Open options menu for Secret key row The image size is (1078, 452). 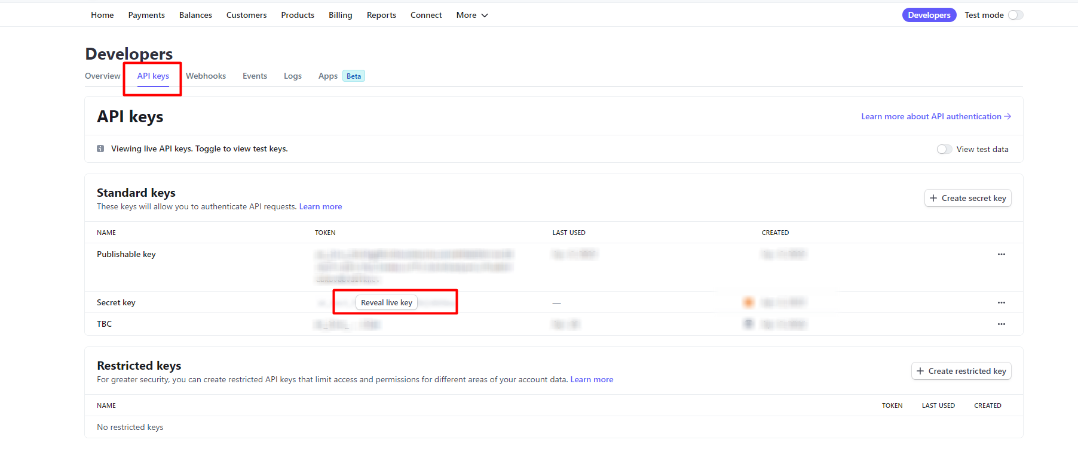pyautogui.click(x=1001, y=303)
